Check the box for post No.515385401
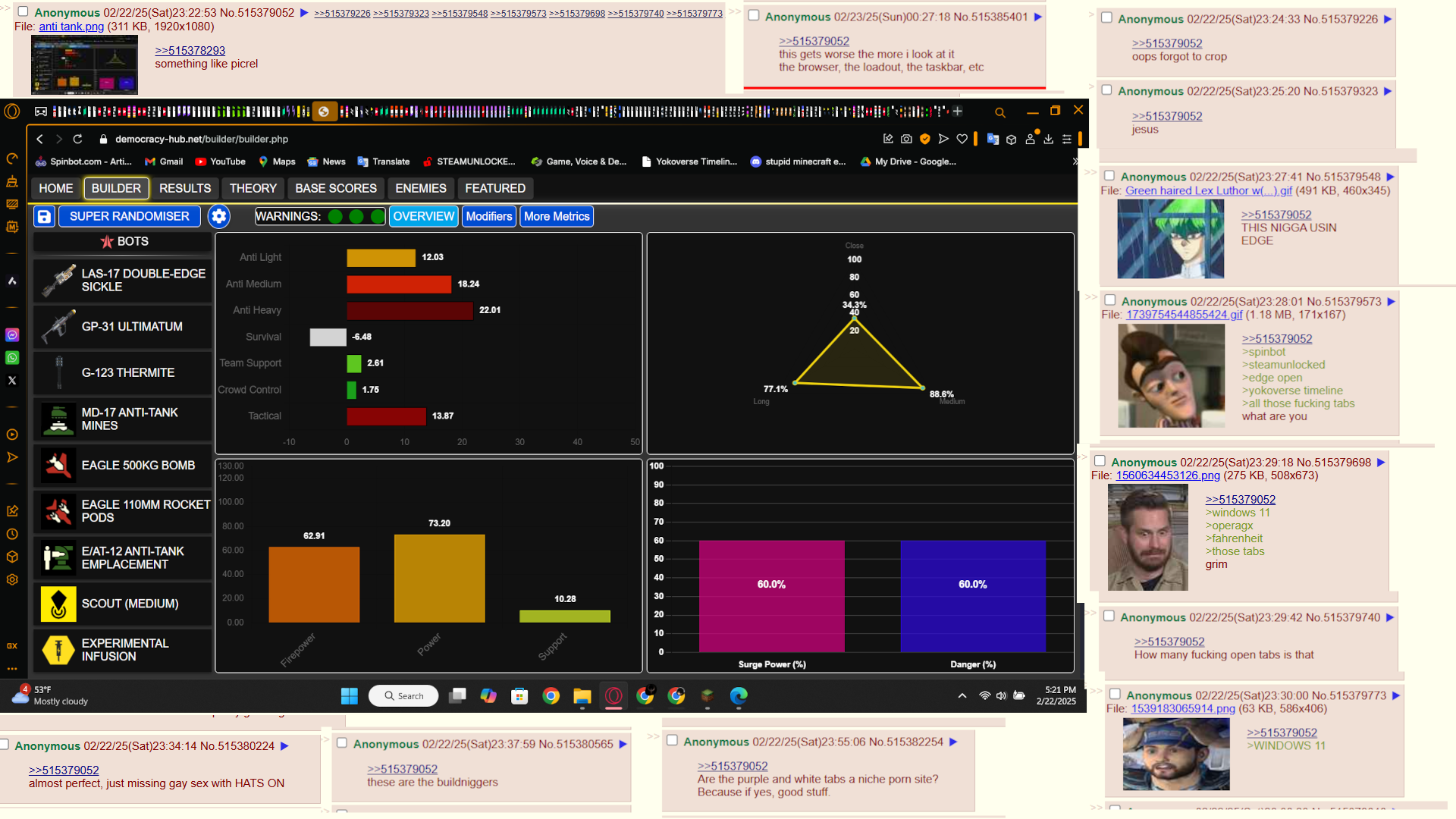This screenshot has width=1456, height=819. [754, 15]
